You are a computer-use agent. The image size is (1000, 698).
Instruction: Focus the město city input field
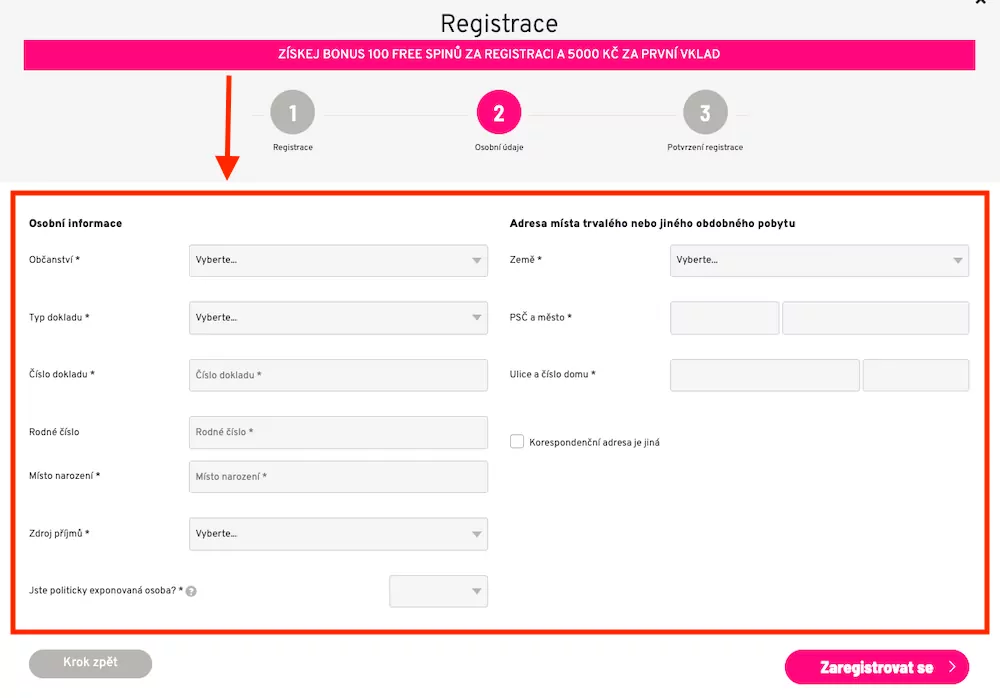pos(875,317)
